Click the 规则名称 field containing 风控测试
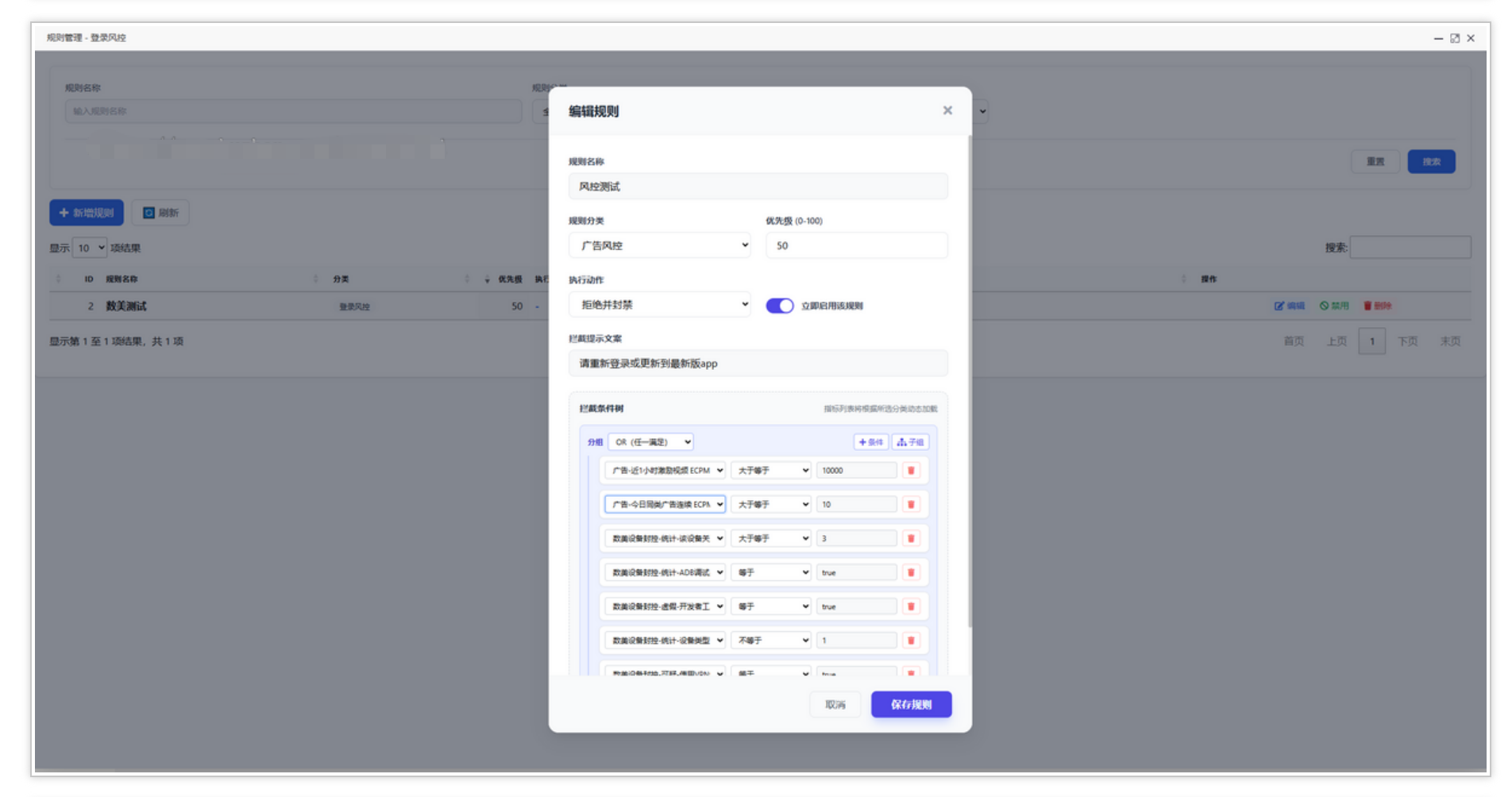 [x=758, y=187]
